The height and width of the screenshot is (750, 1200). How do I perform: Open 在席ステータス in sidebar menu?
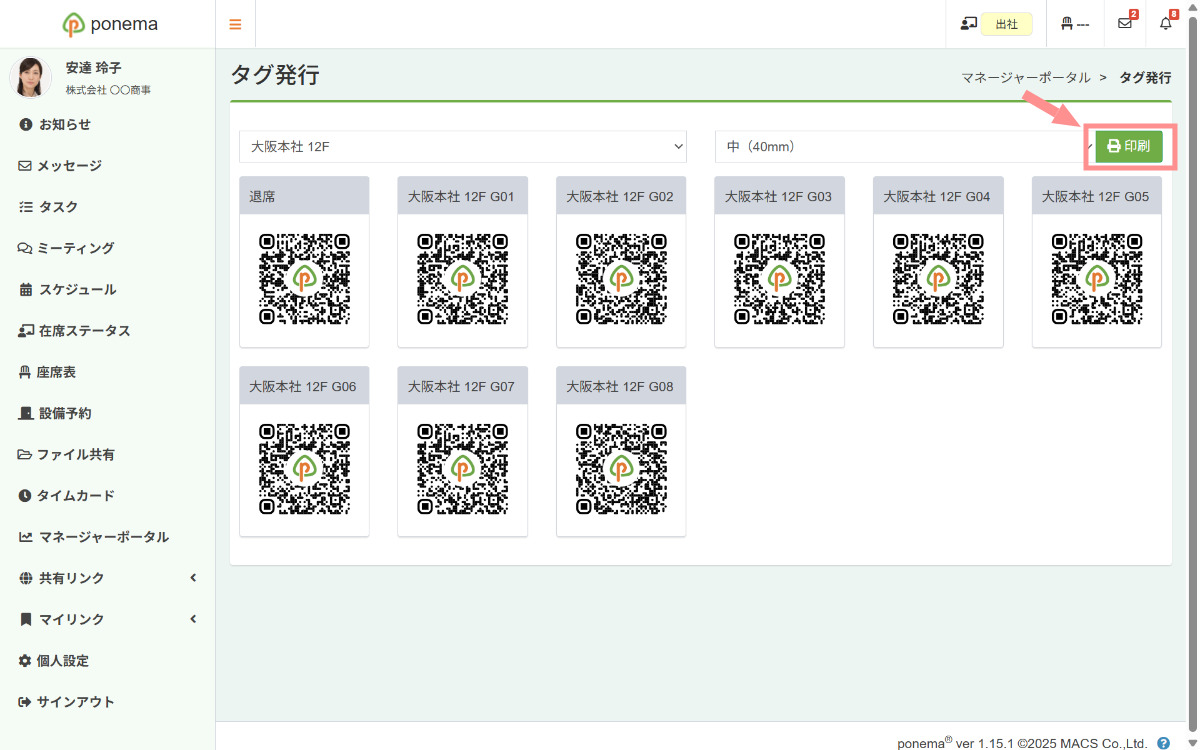click(x=84, y=331)
